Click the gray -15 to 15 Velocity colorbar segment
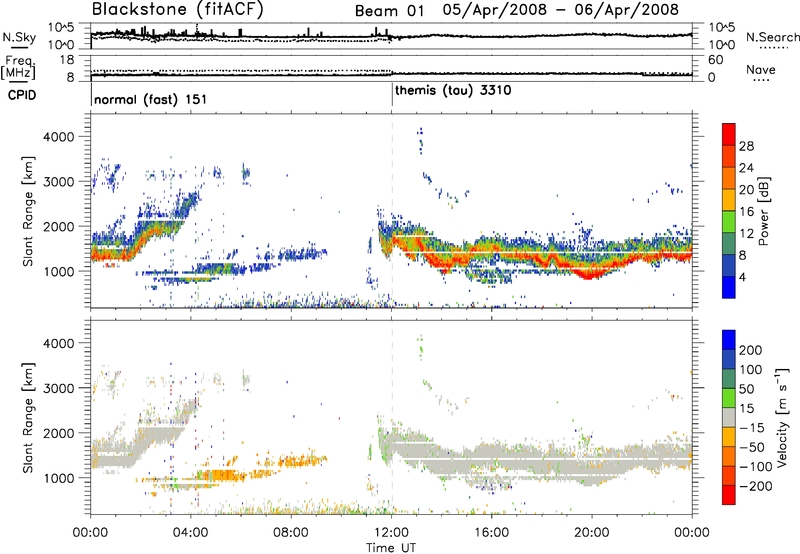 click(729, 417)
